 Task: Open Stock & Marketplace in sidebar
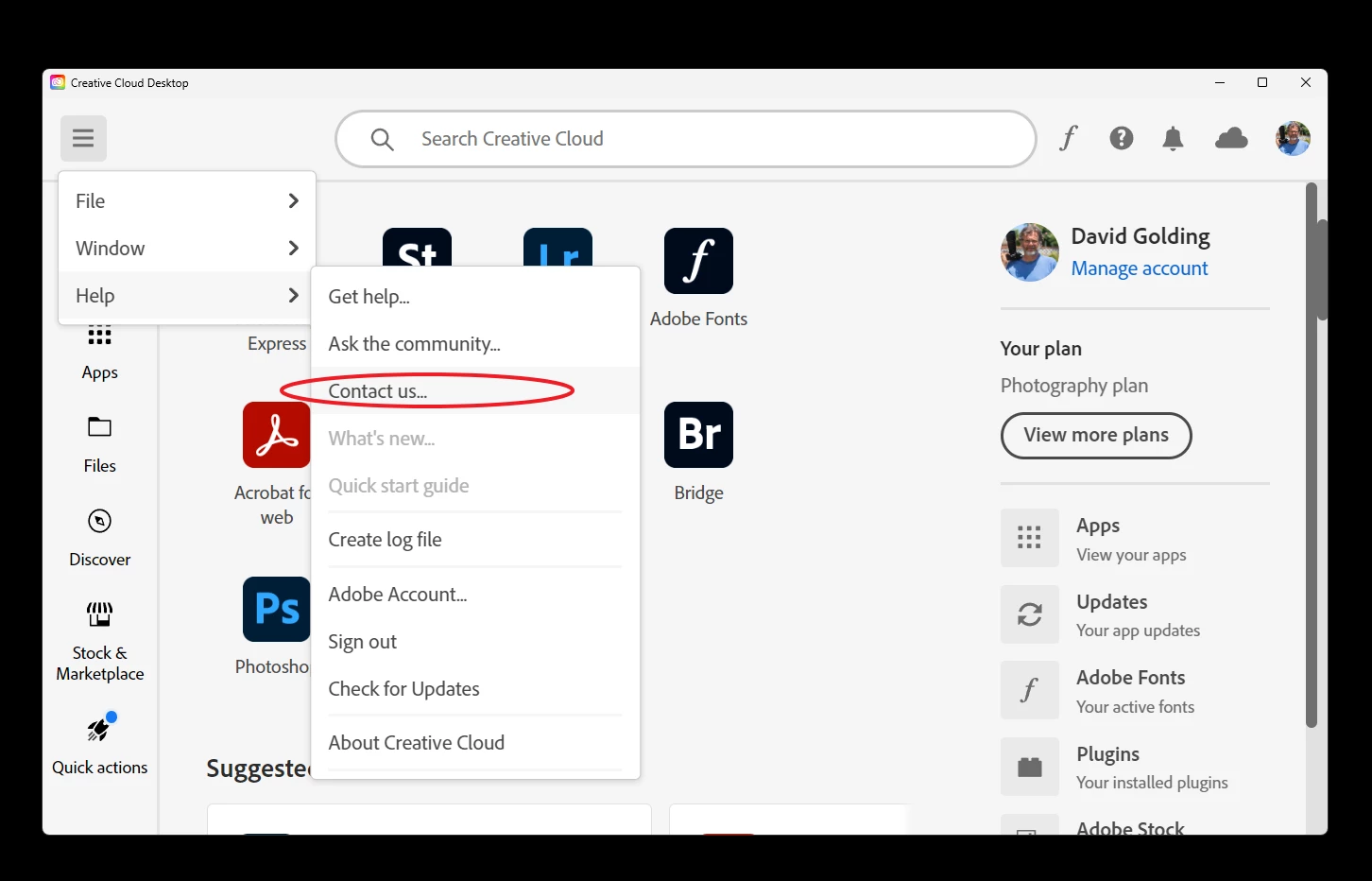tap(99, 643)
